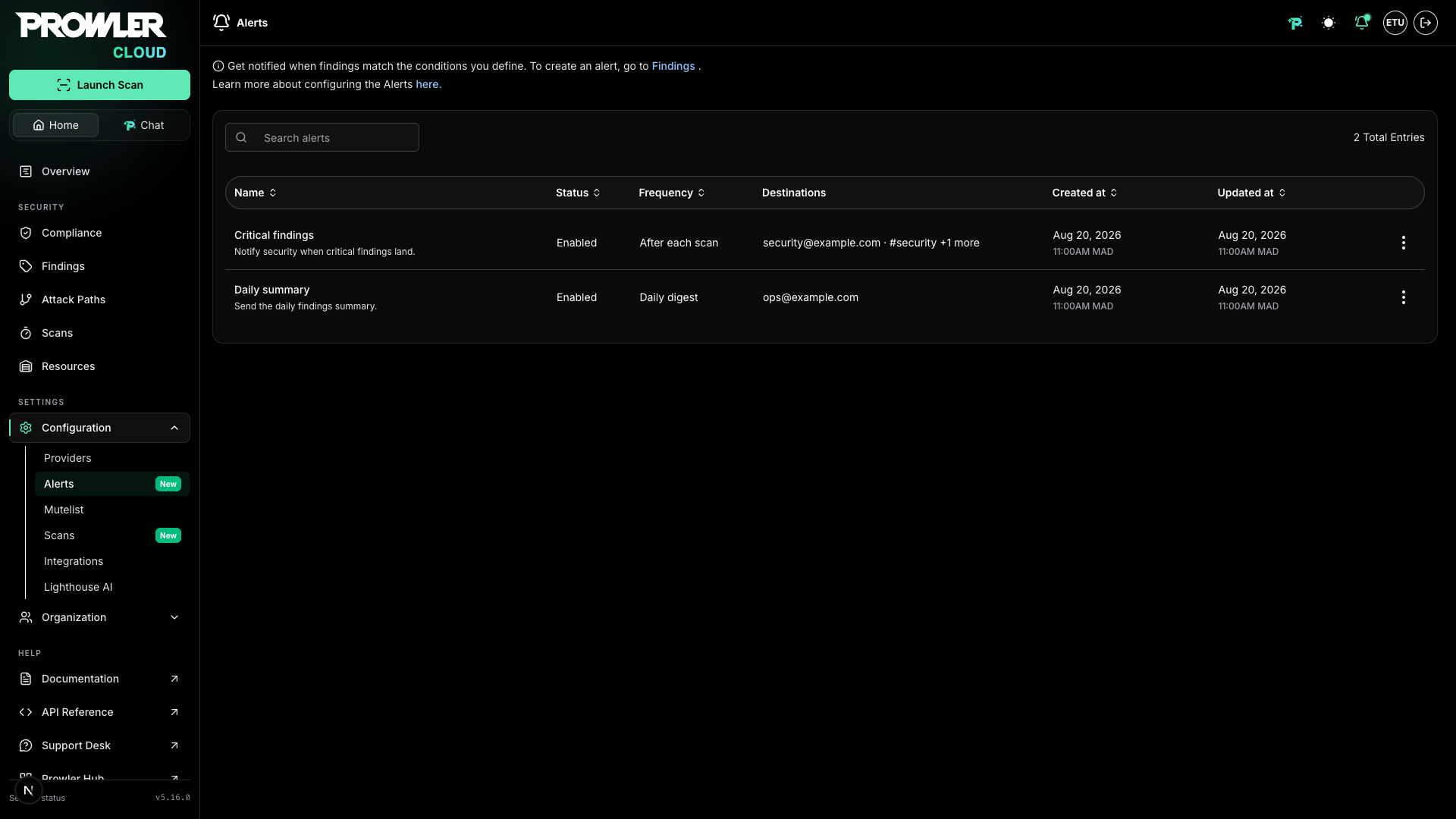Click the v5.16.0 version label
Image resolution: width=1456 pixels, height=819 pixels.
click(173, 798)
